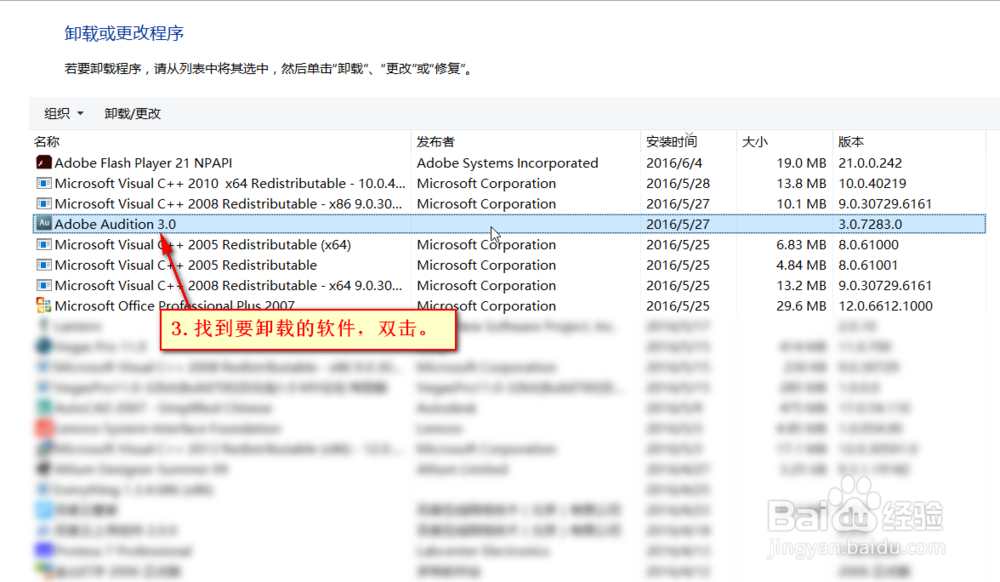
Task: Select the Adobe Audition 3.0 entry
Action: click(x=115, y=224)
